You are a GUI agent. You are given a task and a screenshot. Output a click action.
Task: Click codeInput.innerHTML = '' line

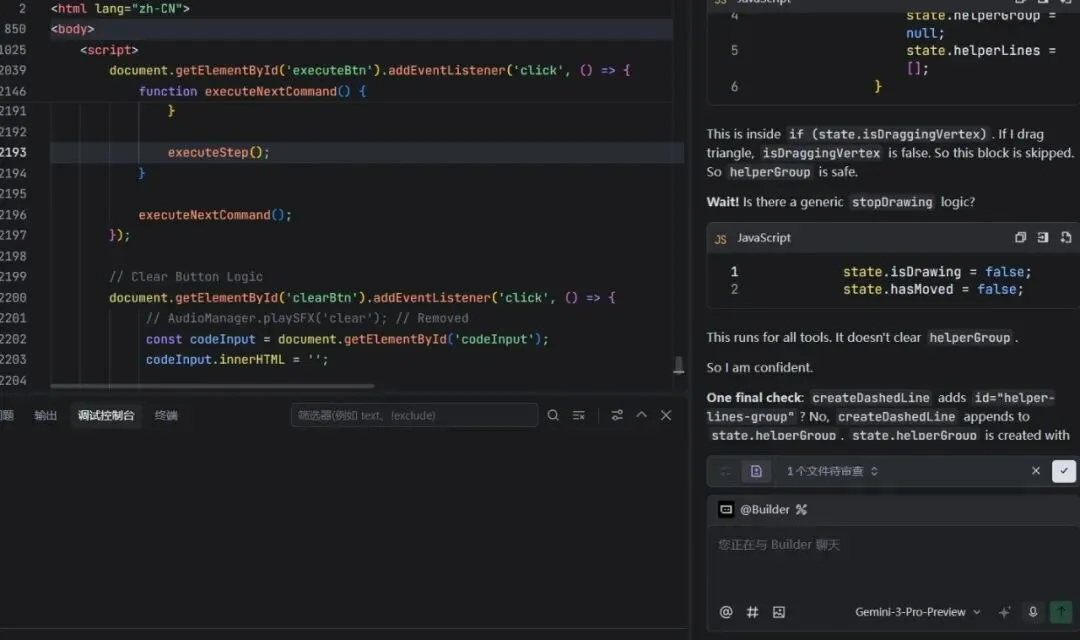click(237, 360)
